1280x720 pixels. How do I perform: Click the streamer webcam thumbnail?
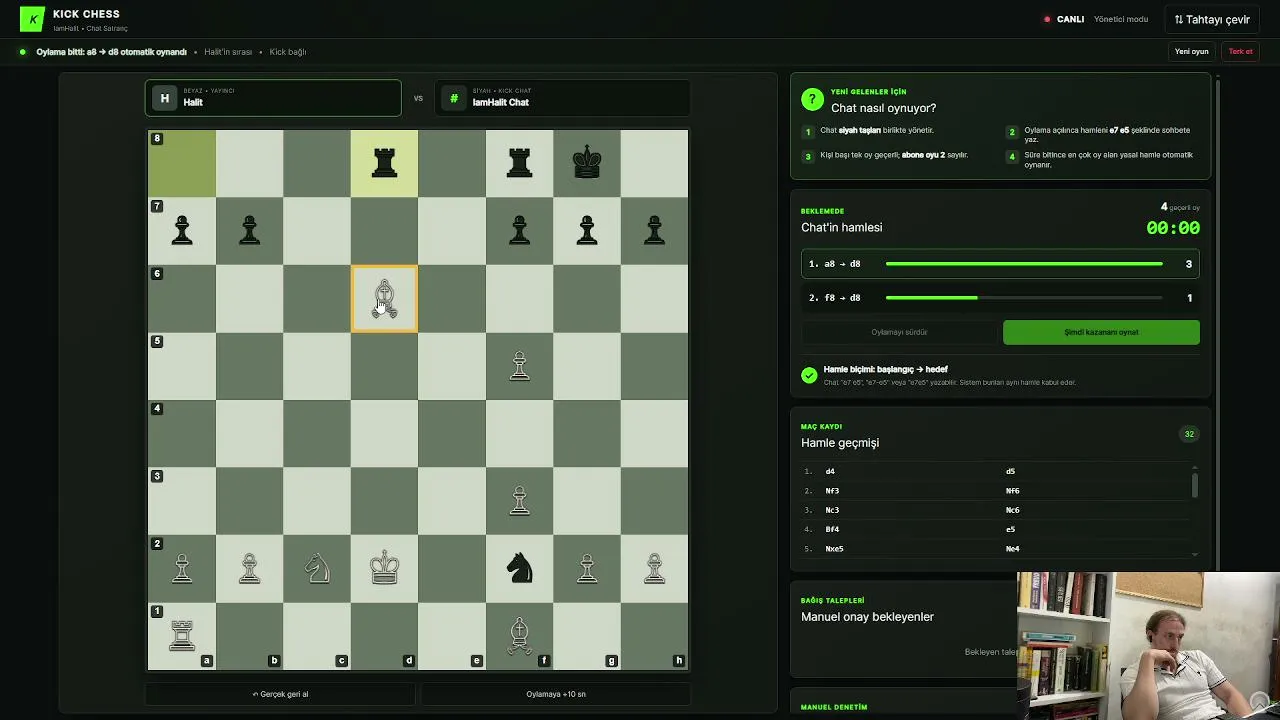pyautogui.click(x=1148, y=646)
